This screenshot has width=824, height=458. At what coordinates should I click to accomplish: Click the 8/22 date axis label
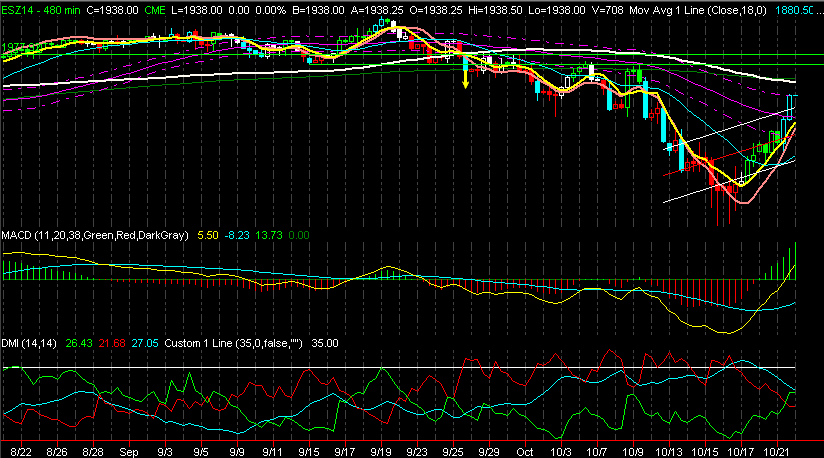click(x=20, y=452)
